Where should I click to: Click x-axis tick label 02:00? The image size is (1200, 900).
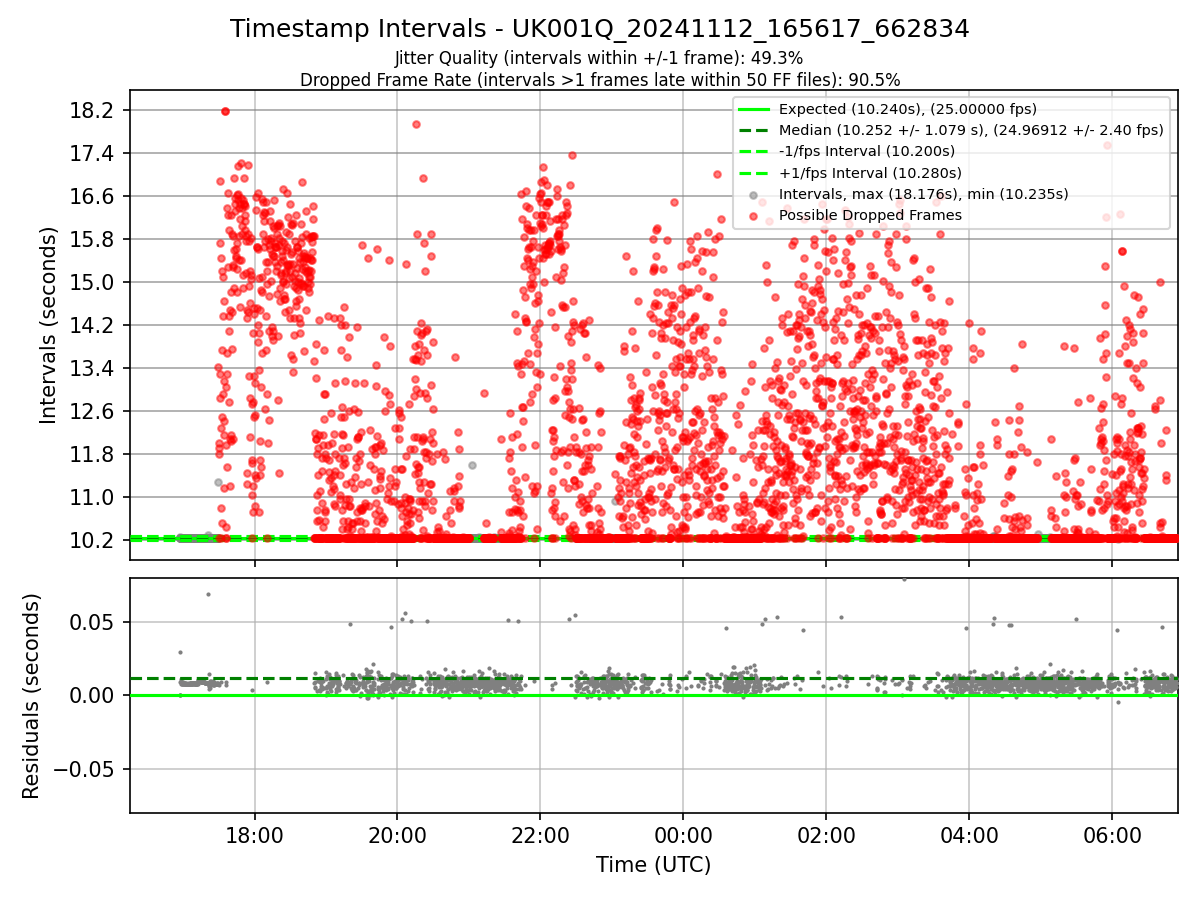826,835
